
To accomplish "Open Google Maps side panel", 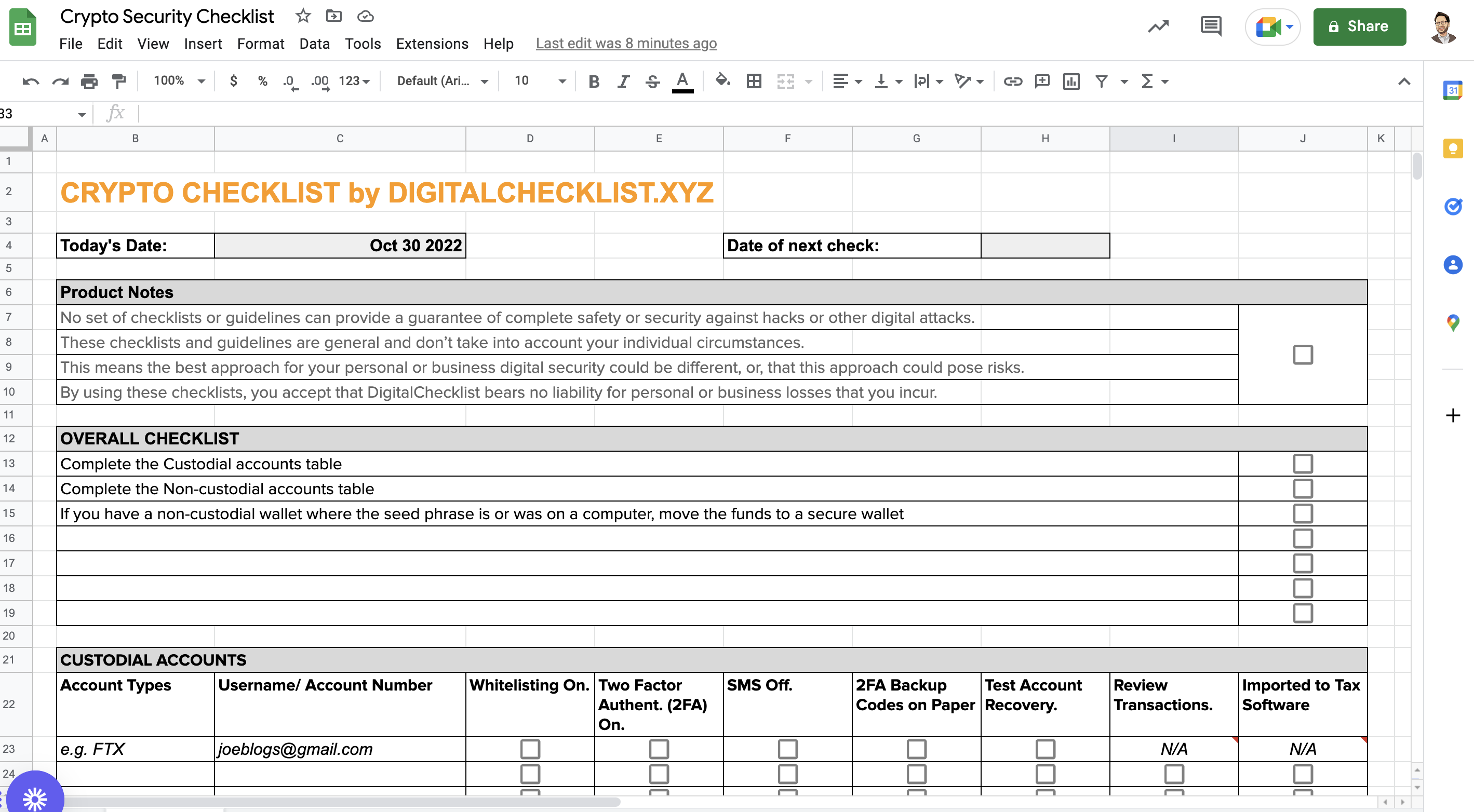I will [1452, 322].
